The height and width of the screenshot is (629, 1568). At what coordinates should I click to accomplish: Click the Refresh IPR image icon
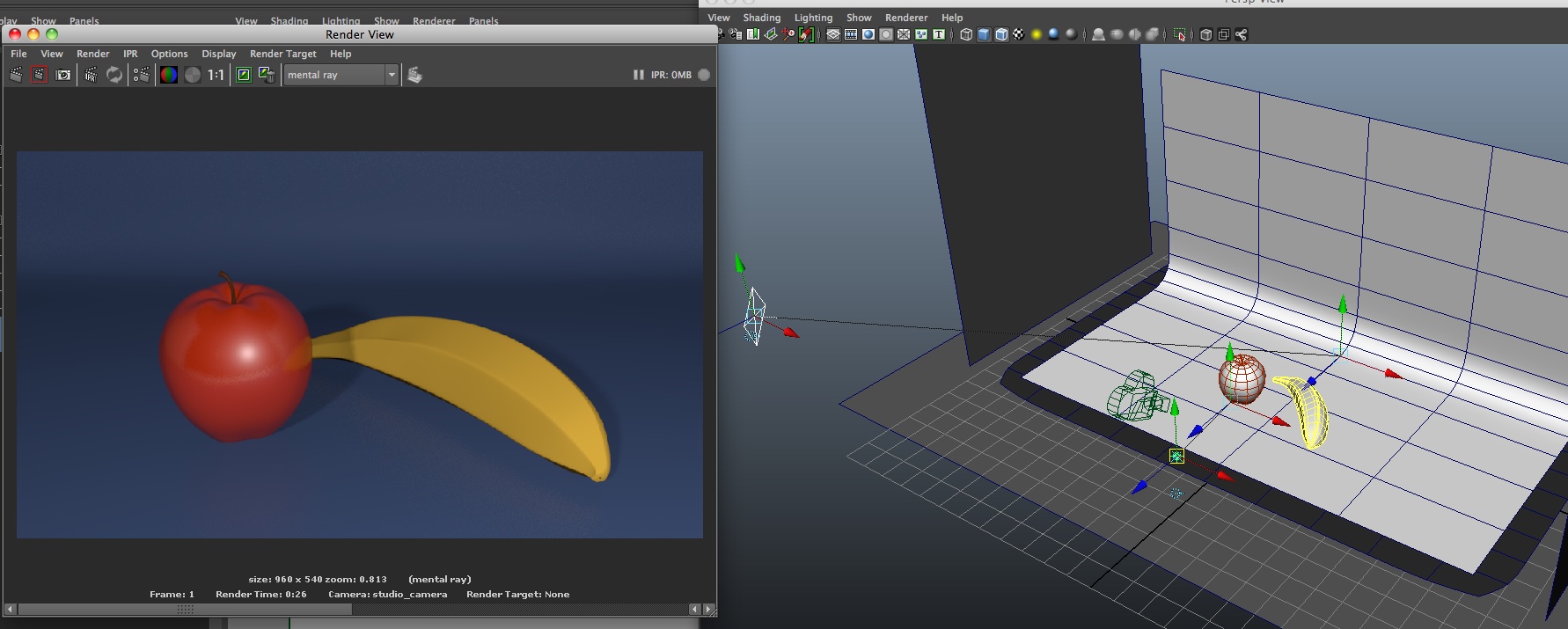pyautogui.click(x=114, y=75)
